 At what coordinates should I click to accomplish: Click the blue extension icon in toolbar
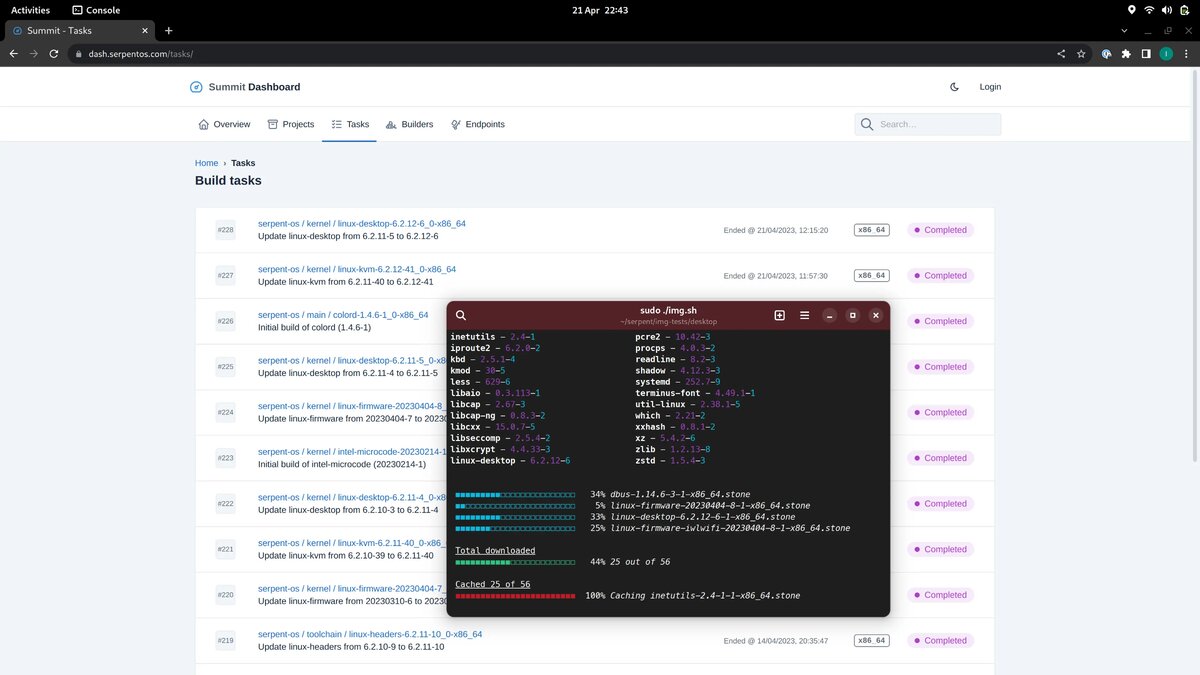tap(1107, 54)
